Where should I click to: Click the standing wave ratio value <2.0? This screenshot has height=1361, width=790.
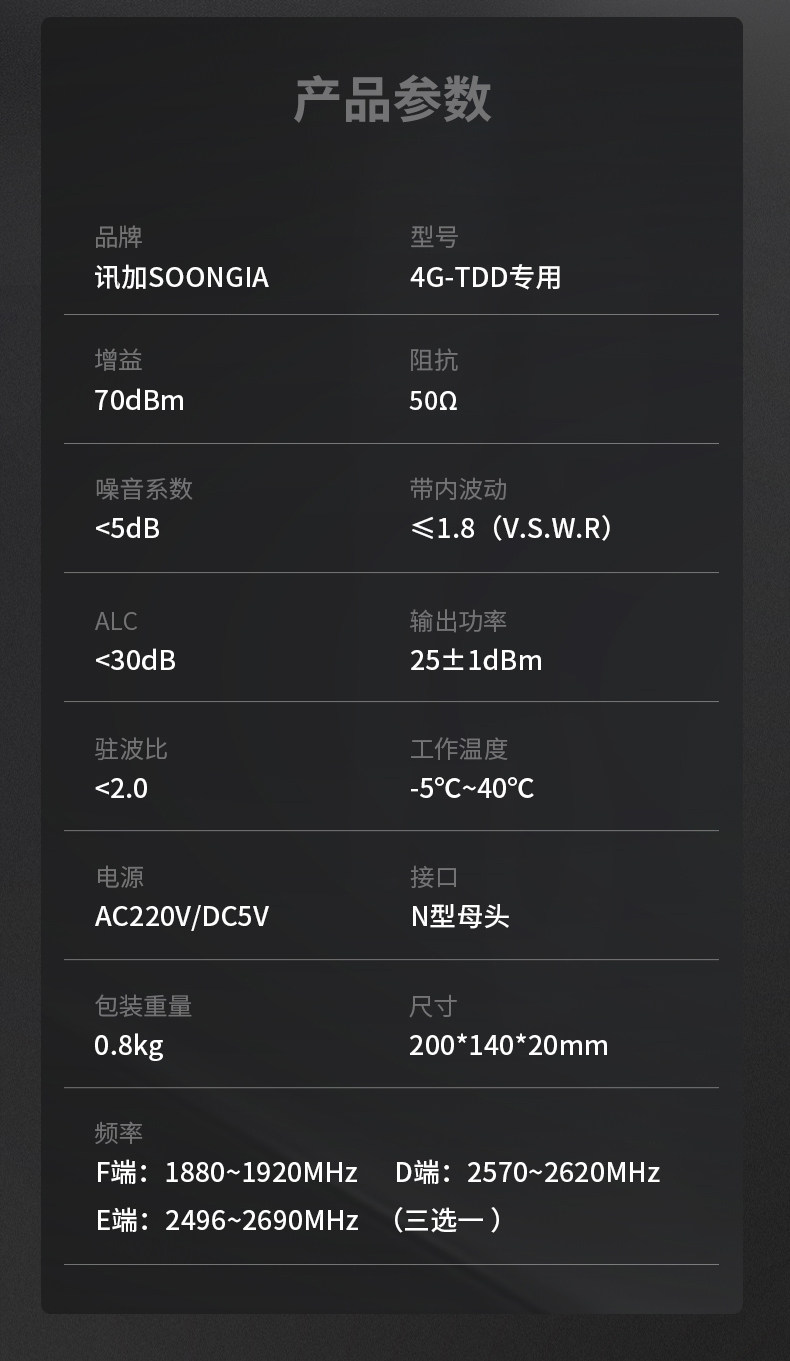[x=121, y=788]
